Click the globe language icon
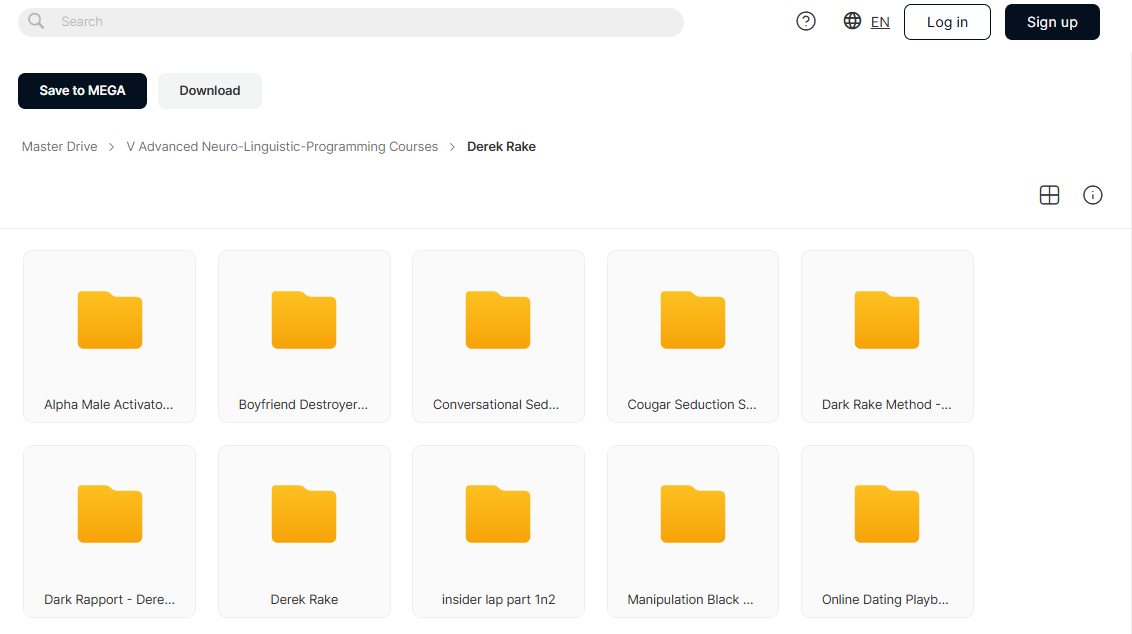The width and height of the screenshot is (1132, 634). (852, 21)
